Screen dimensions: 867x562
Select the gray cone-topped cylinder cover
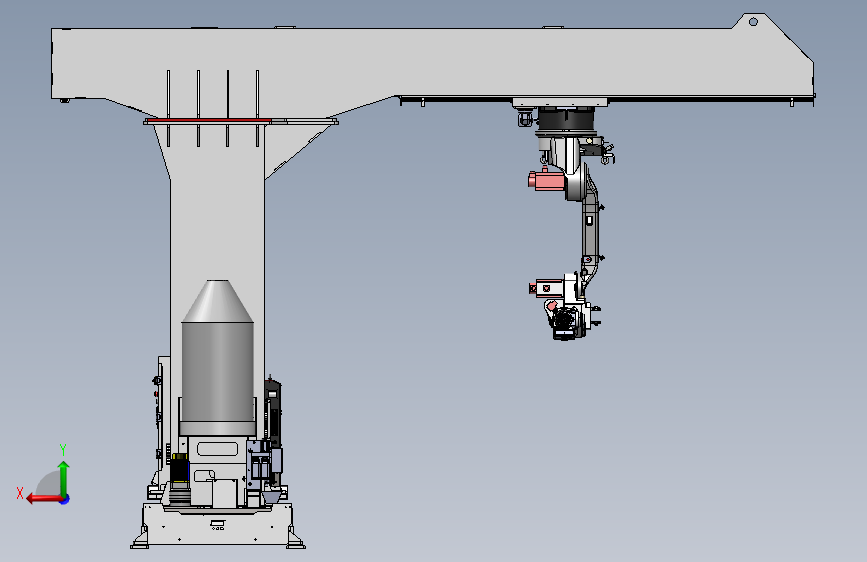(x=217, y=357)
